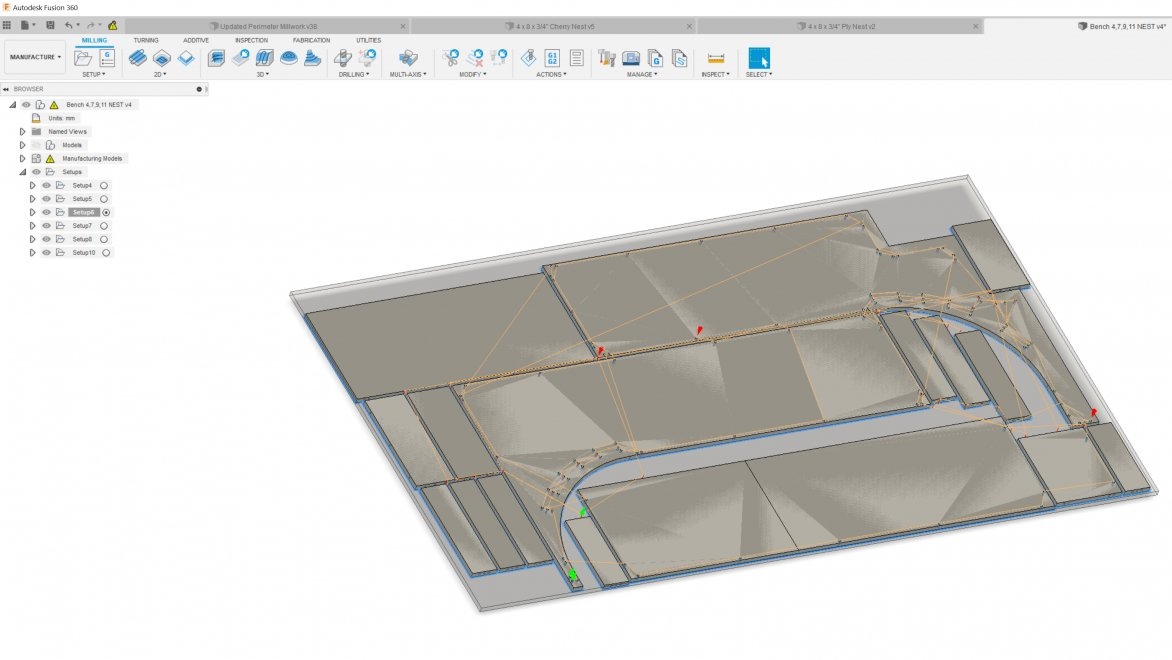Click the New Setup folder icon

[x=83, y=58]
